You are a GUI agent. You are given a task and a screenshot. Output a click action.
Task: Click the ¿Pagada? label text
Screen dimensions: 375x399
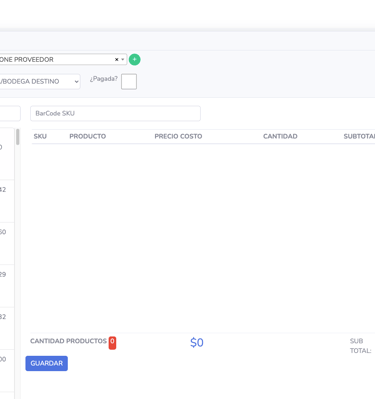[104, 79]
